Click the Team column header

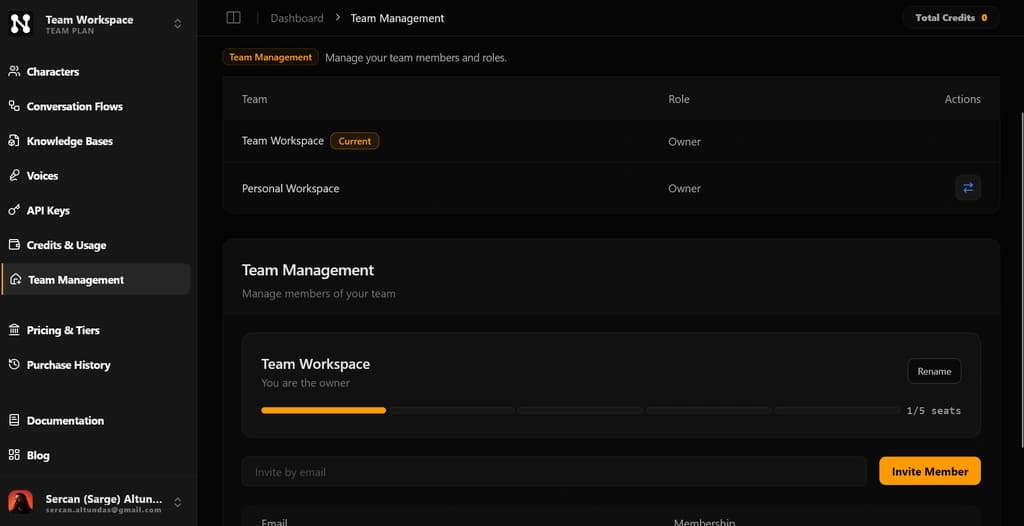[x=254, y=99]
